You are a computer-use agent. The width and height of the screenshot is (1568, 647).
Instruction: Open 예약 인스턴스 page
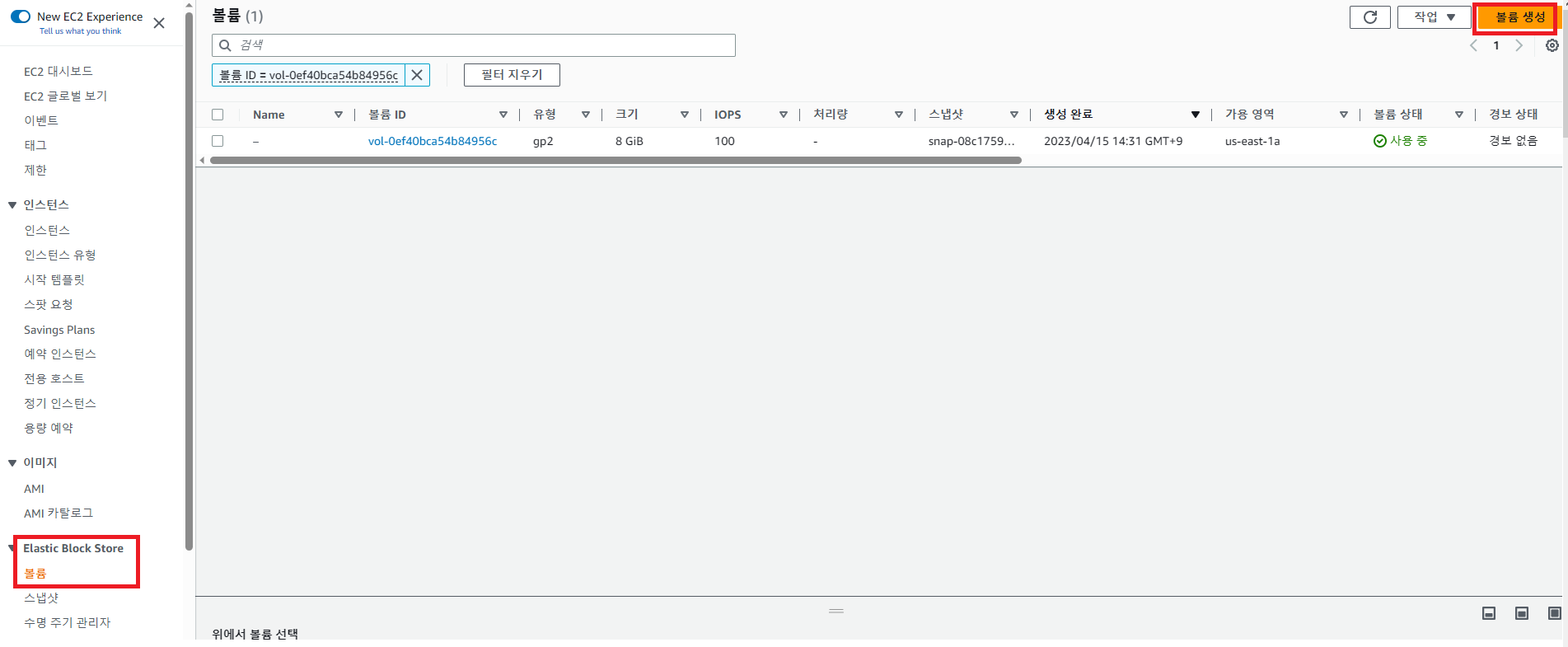click(60, 354)
